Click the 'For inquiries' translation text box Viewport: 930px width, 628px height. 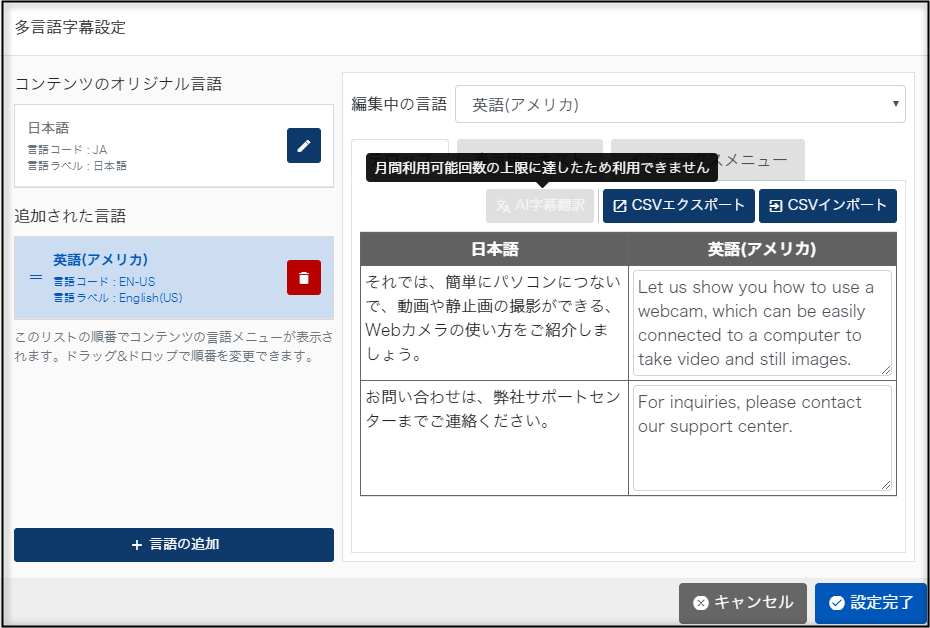[761, 438]
